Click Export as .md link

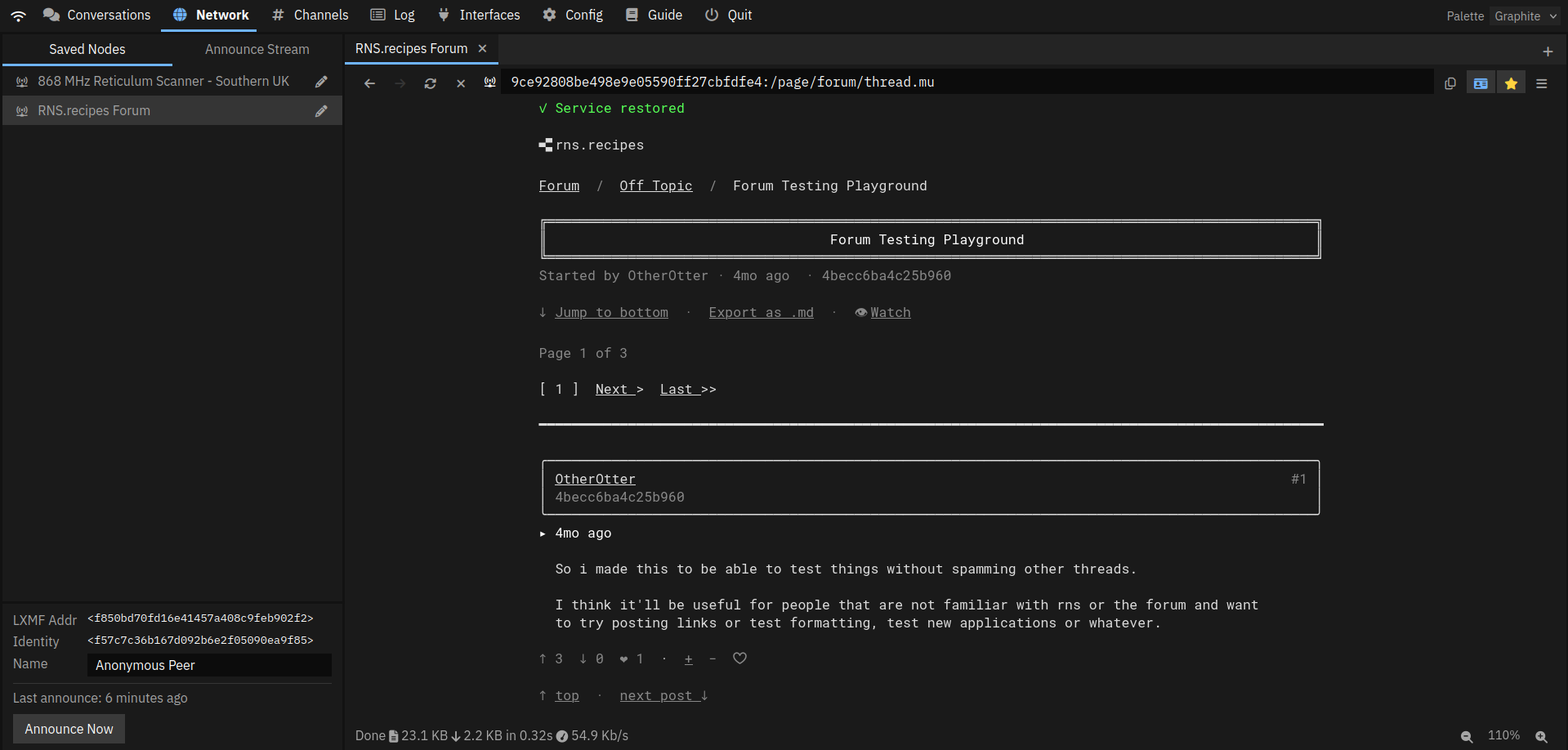(762, 313)
